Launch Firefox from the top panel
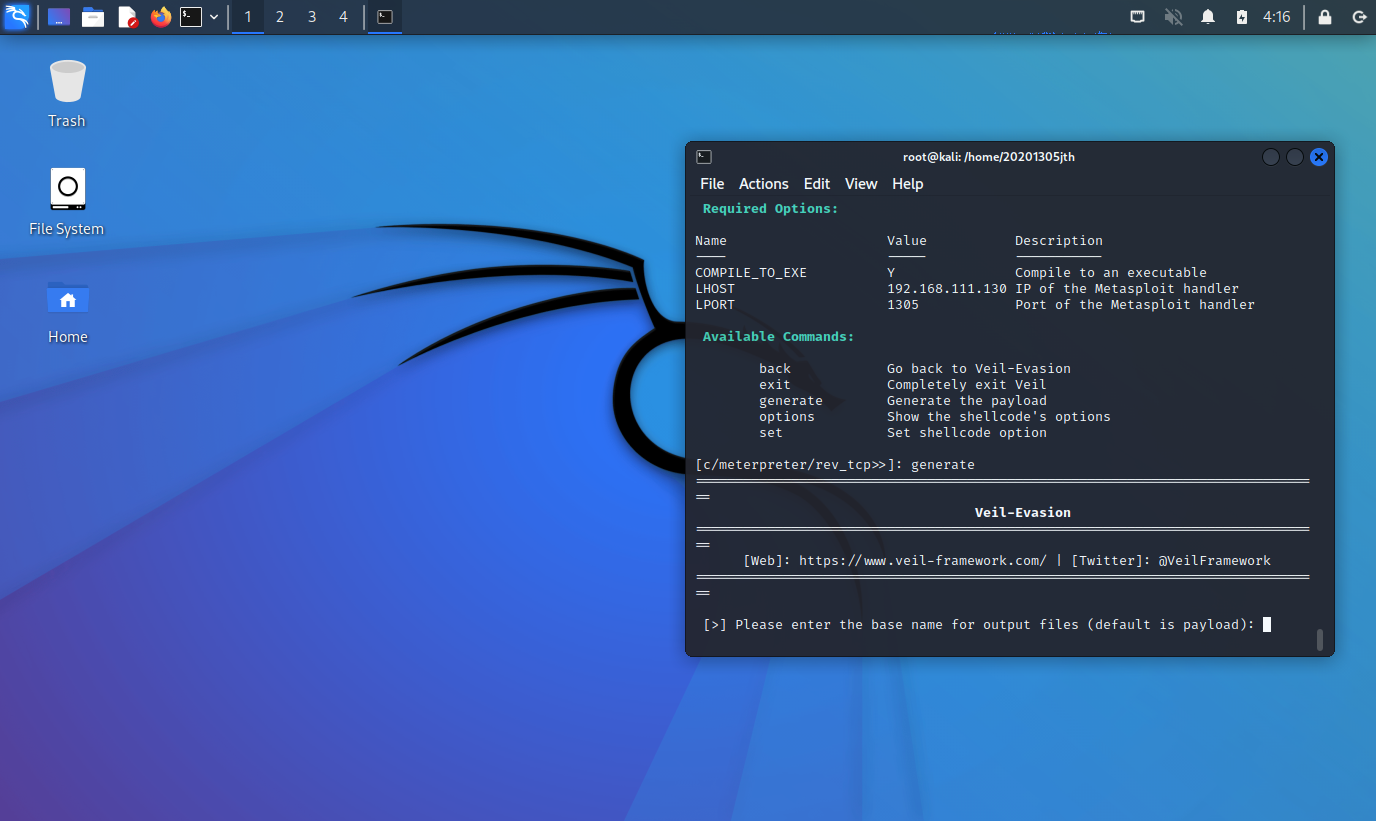The height and width of the screenshot is (821, 1376). point(161,17)
